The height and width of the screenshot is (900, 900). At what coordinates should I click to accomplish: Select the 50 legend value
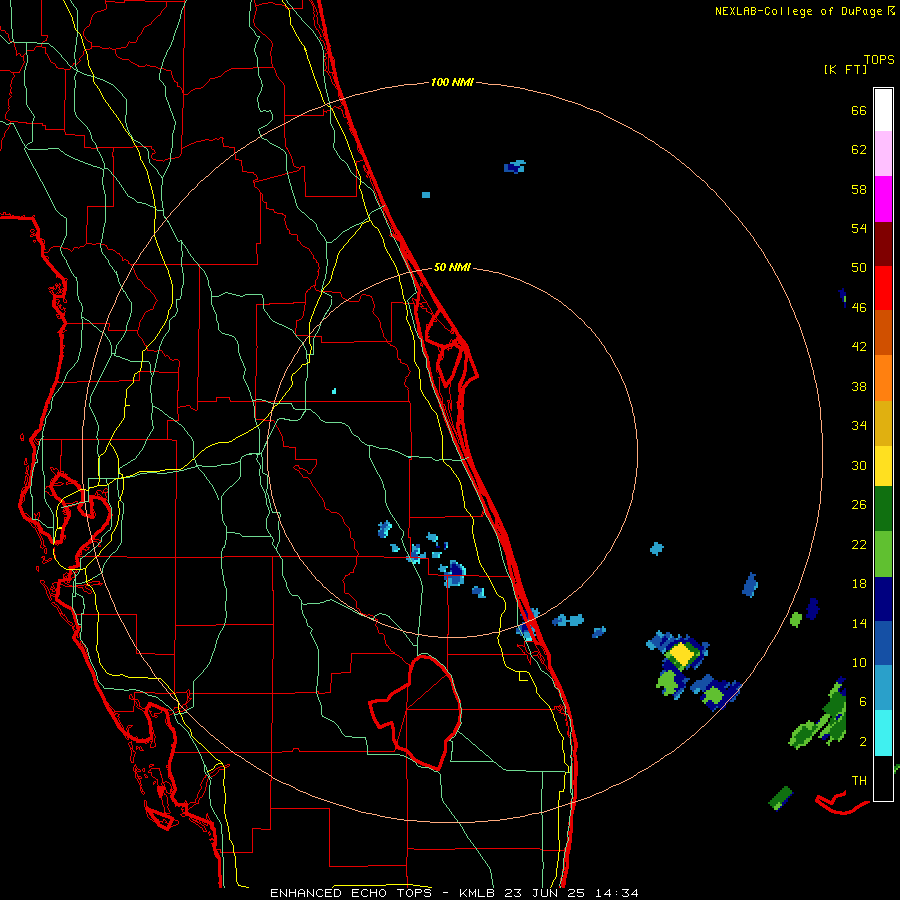click(x=859, y=268)
